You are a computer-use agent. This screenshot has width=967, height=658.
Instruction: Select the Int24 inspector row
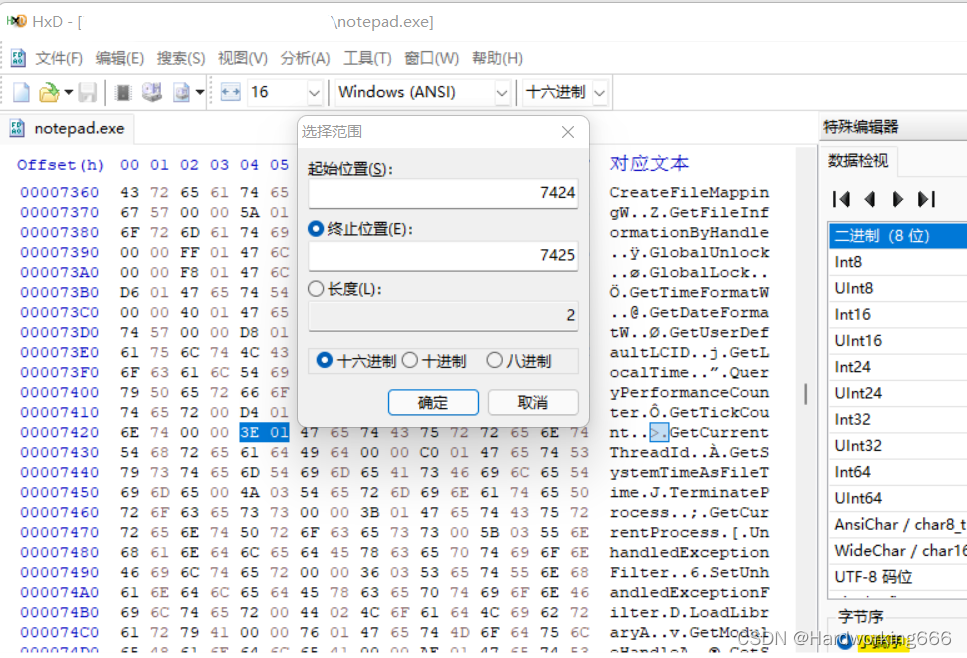click(x=898, y=367)
